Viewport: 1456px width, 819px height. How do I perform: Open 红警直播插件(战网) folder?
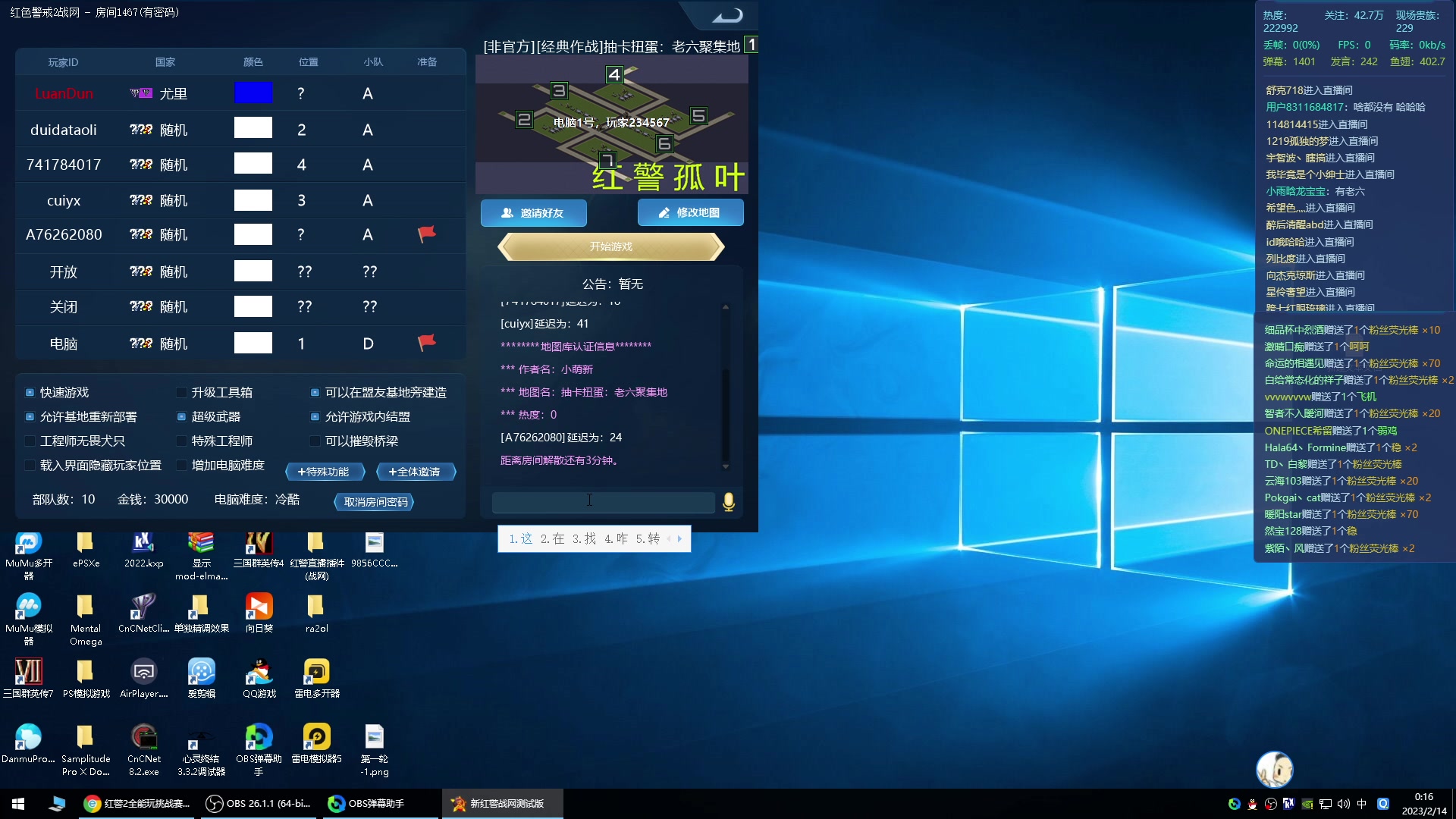(x=316, y=556)
